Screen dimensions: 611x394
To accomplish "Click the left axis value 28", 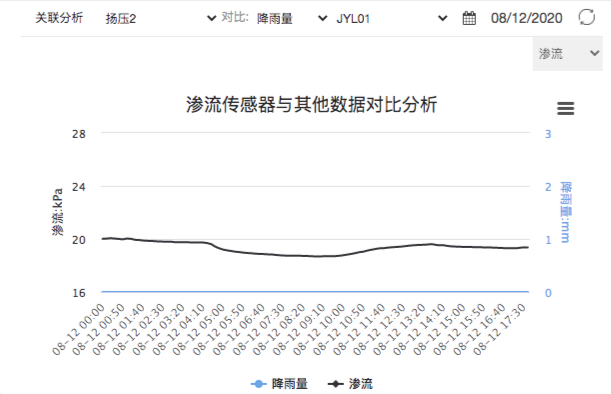I will (79, 134).
